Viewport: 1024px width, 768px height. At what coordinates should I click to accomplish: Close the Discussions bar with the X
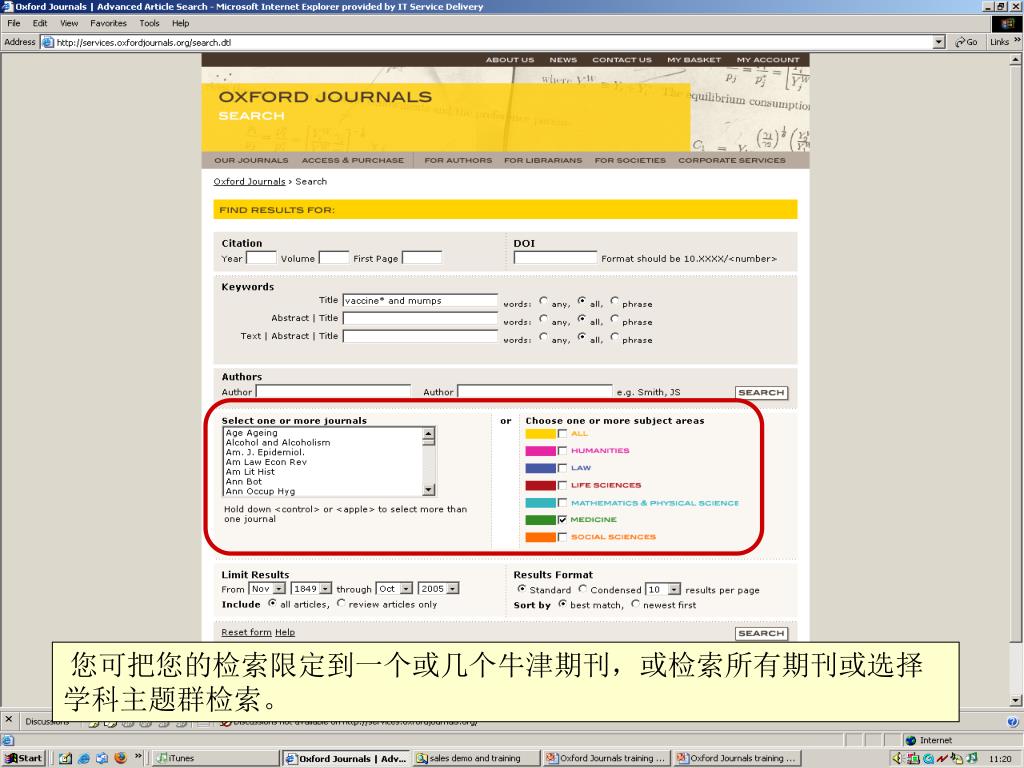coord(8,719)
